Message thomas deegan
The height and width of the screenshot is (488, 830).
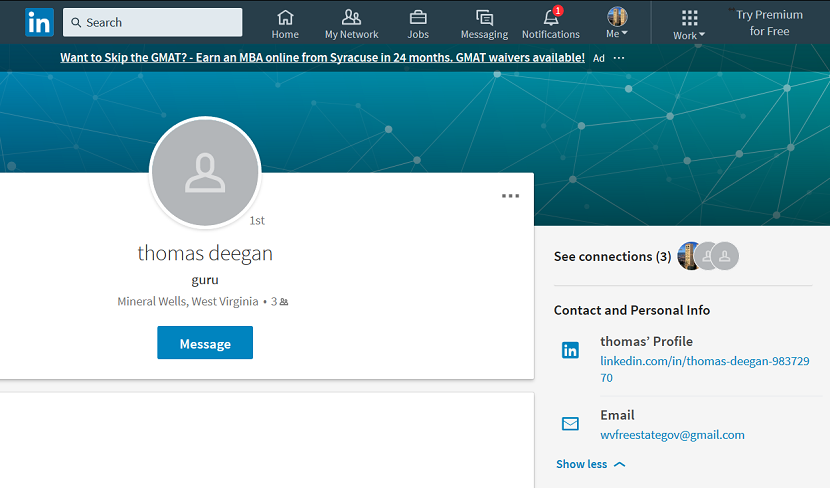(x=205, y=342)
